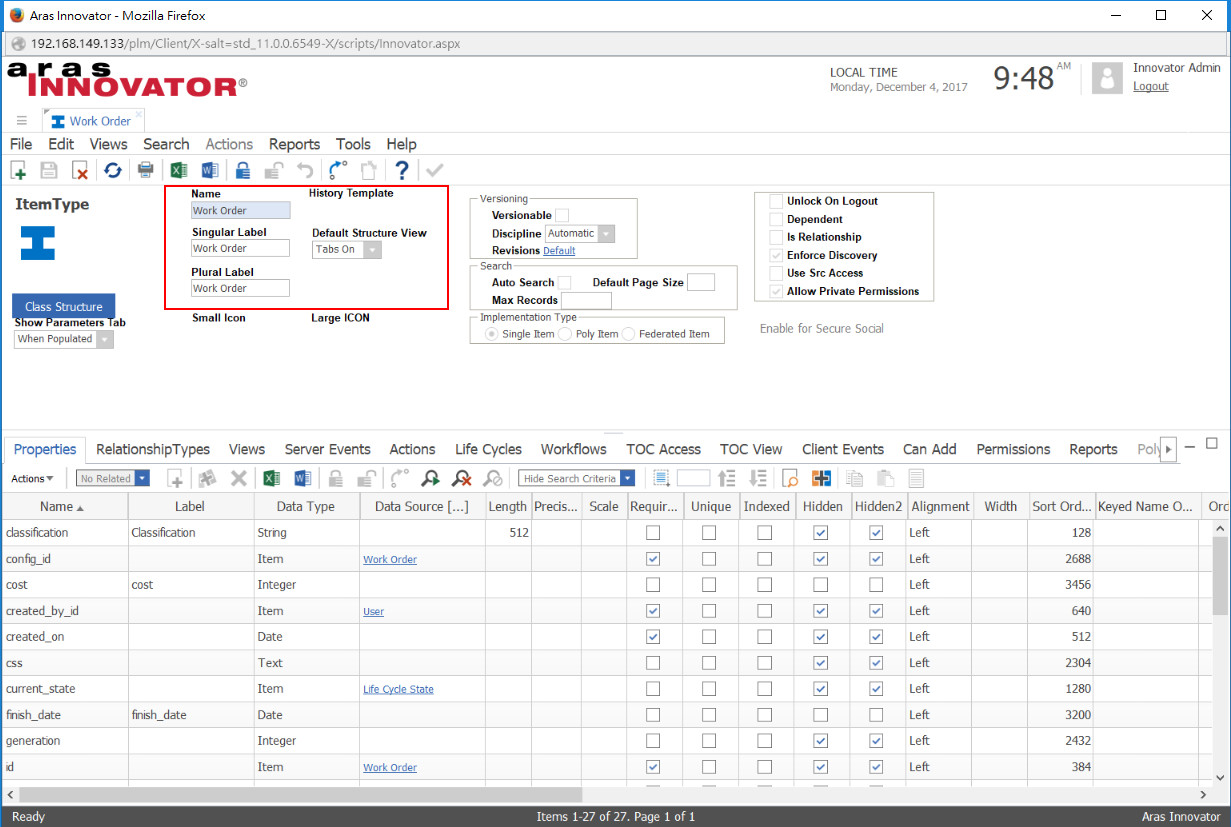Screen dimensions: 1231x827
Task: Click the gray checkmark icon in main toolbar
Action: click(x=434, y=170)
